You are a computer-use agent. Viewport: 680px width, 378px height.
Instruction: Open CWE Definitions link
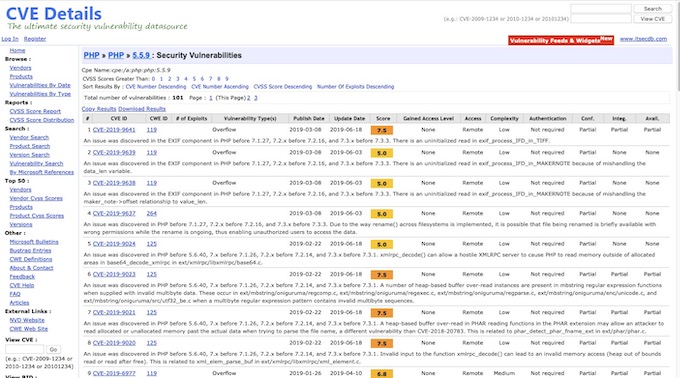coord(31,259)
